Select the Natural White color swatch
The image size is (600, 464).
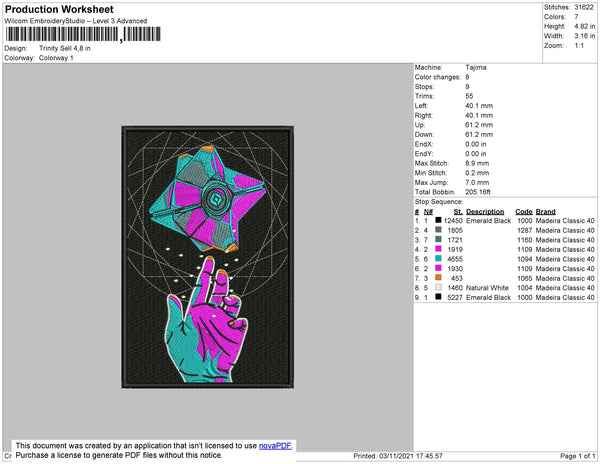[x=438, y=287]
